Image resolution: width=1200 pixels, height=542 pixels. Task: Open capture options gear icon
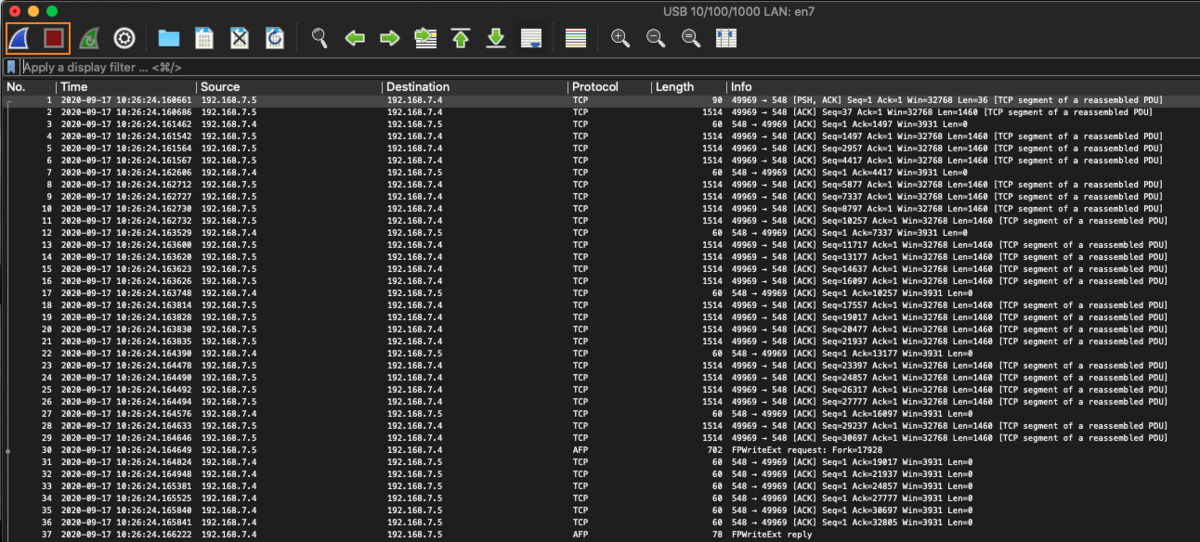[x=124, y=38]
